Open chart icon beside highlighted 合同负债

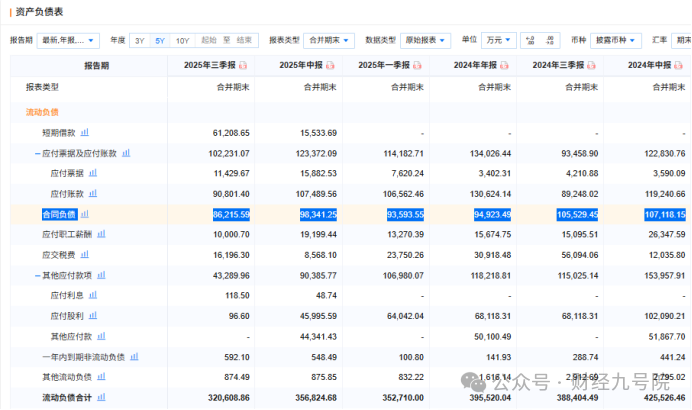tap(85, 214)
